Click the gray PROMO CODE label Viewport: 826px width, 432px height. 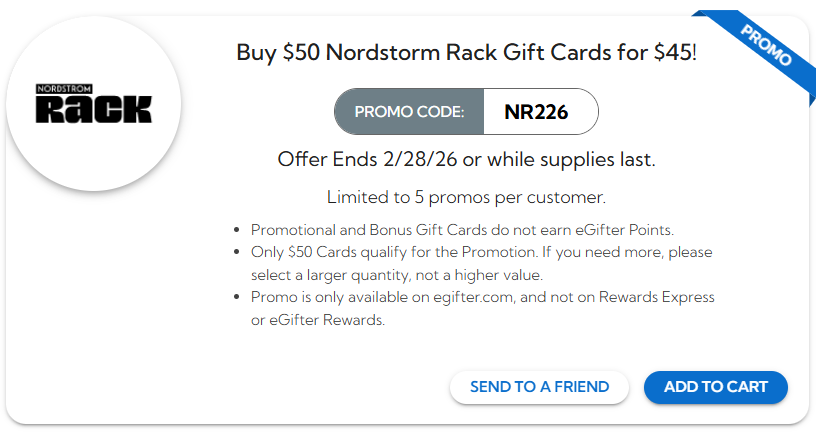click(x=409, y=112)
